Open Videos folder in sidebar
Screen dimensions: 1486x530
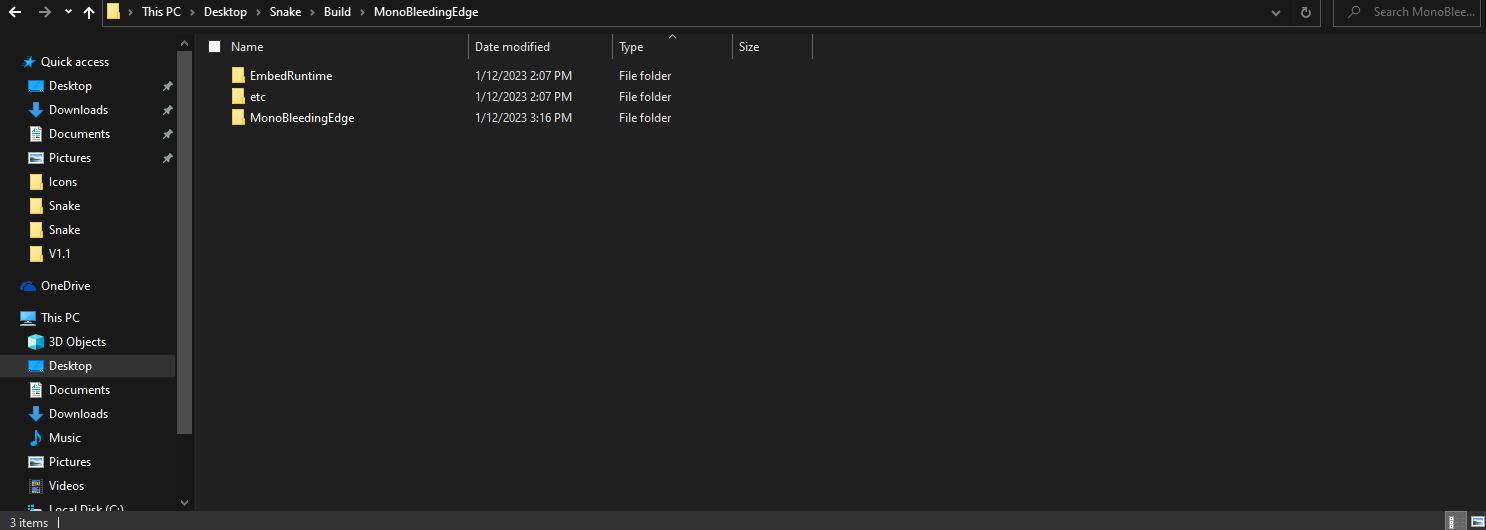click(67, 486)
